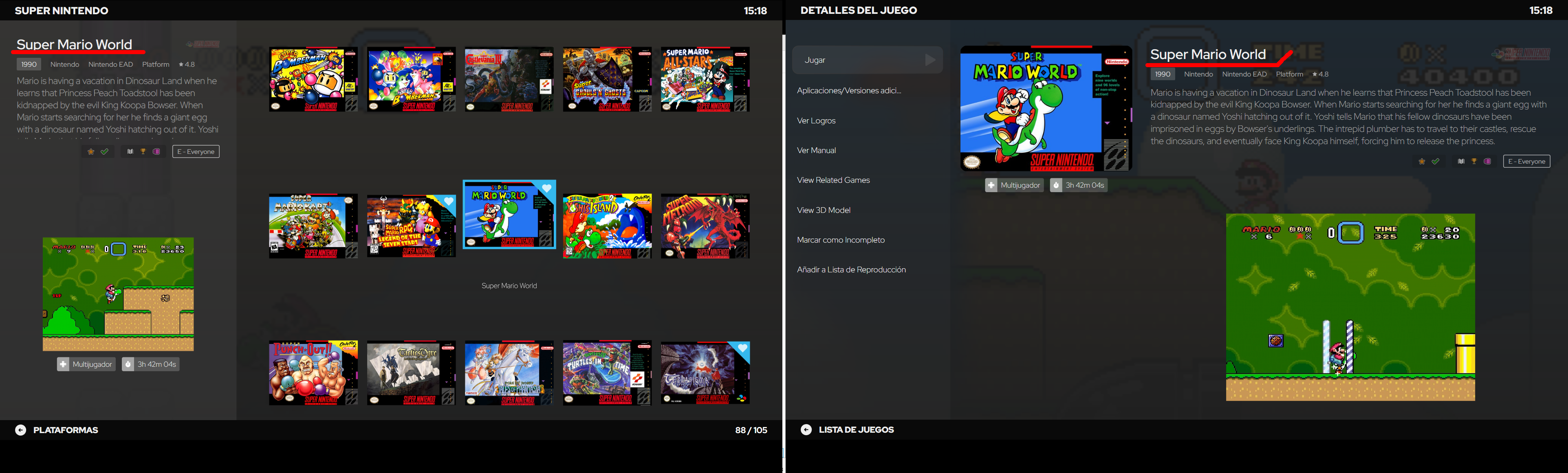Select the Super Mario RPG cover
This screenshot has height=473, width=1568.
(x=412, y=226)
